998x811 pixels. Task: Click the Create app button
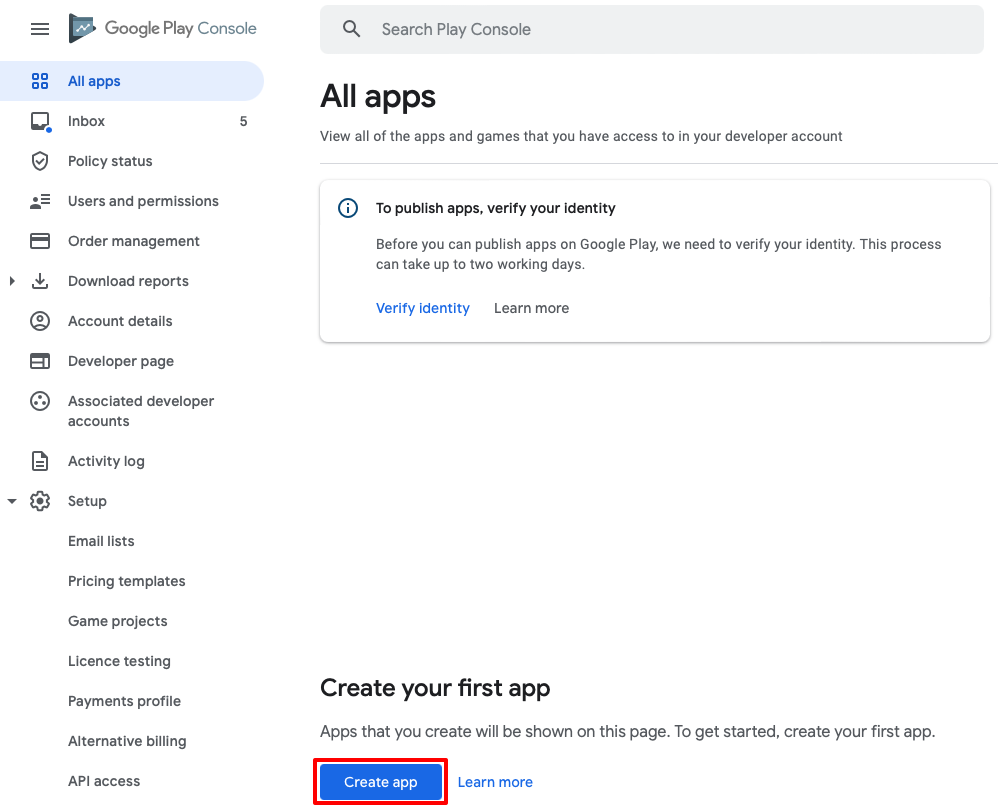pyautogui.click(x=381, y=782)
